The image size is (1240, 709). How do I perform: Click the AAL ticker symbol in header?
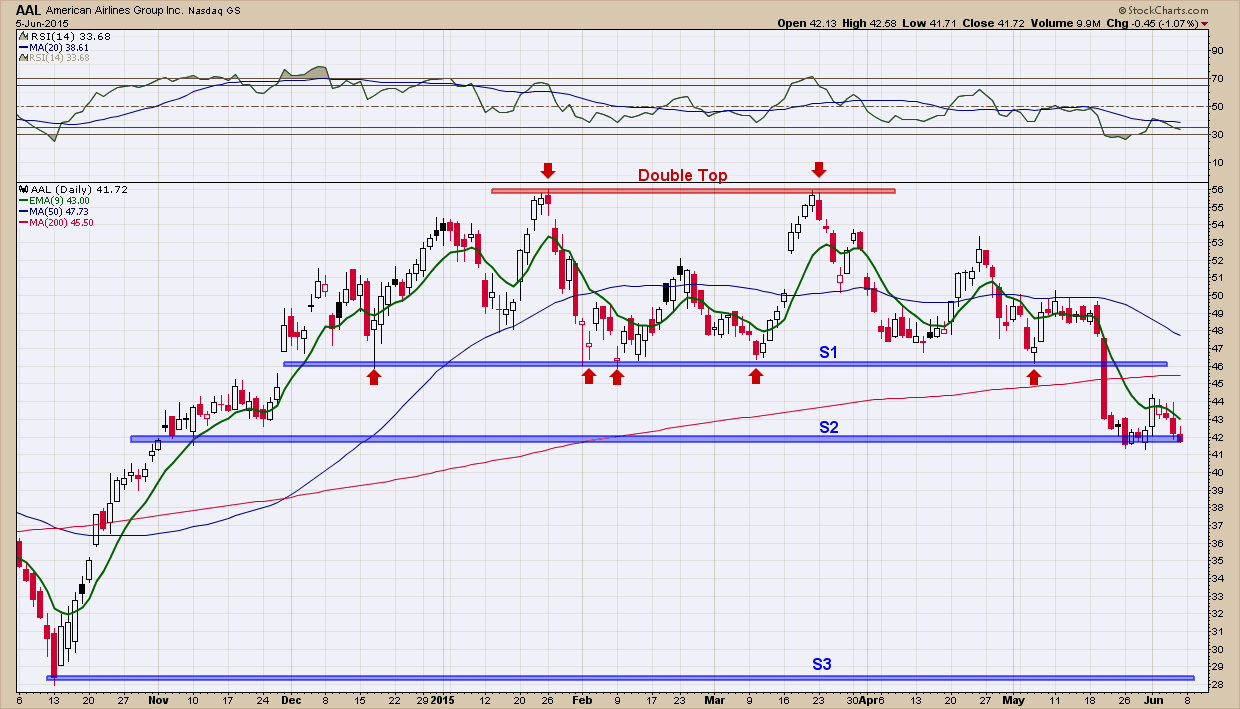28,9
